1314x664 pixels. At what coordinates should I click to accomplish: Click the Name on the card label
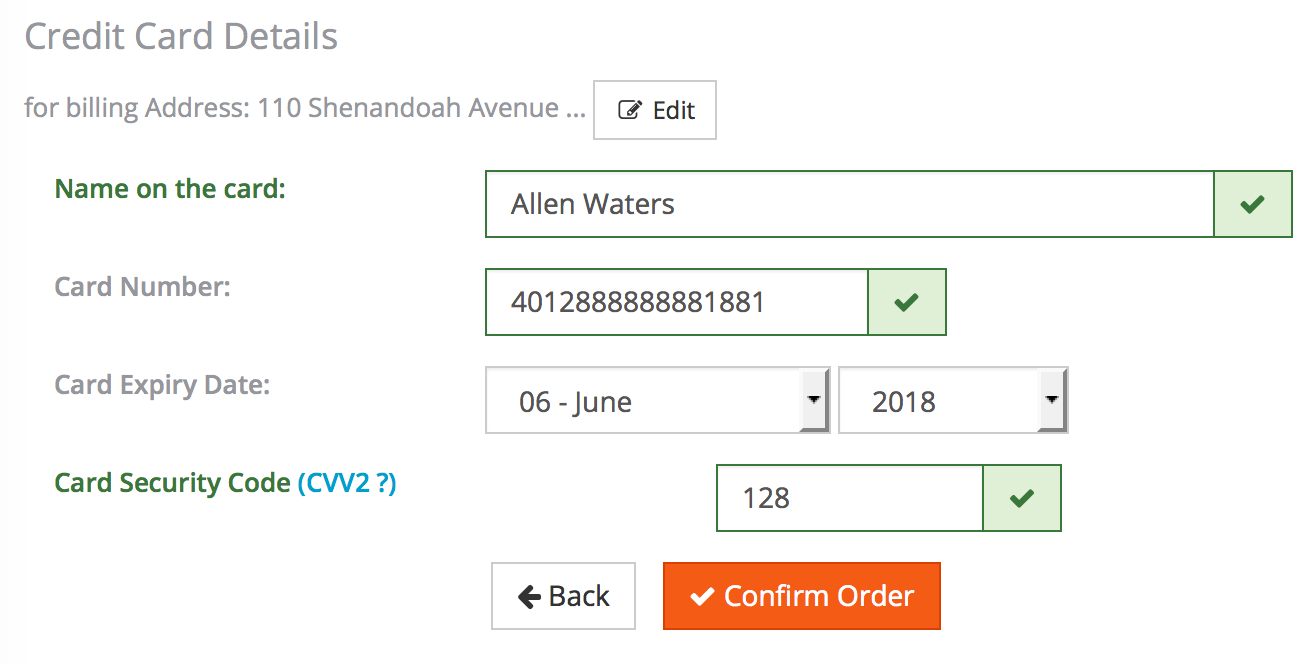point(170,188)
